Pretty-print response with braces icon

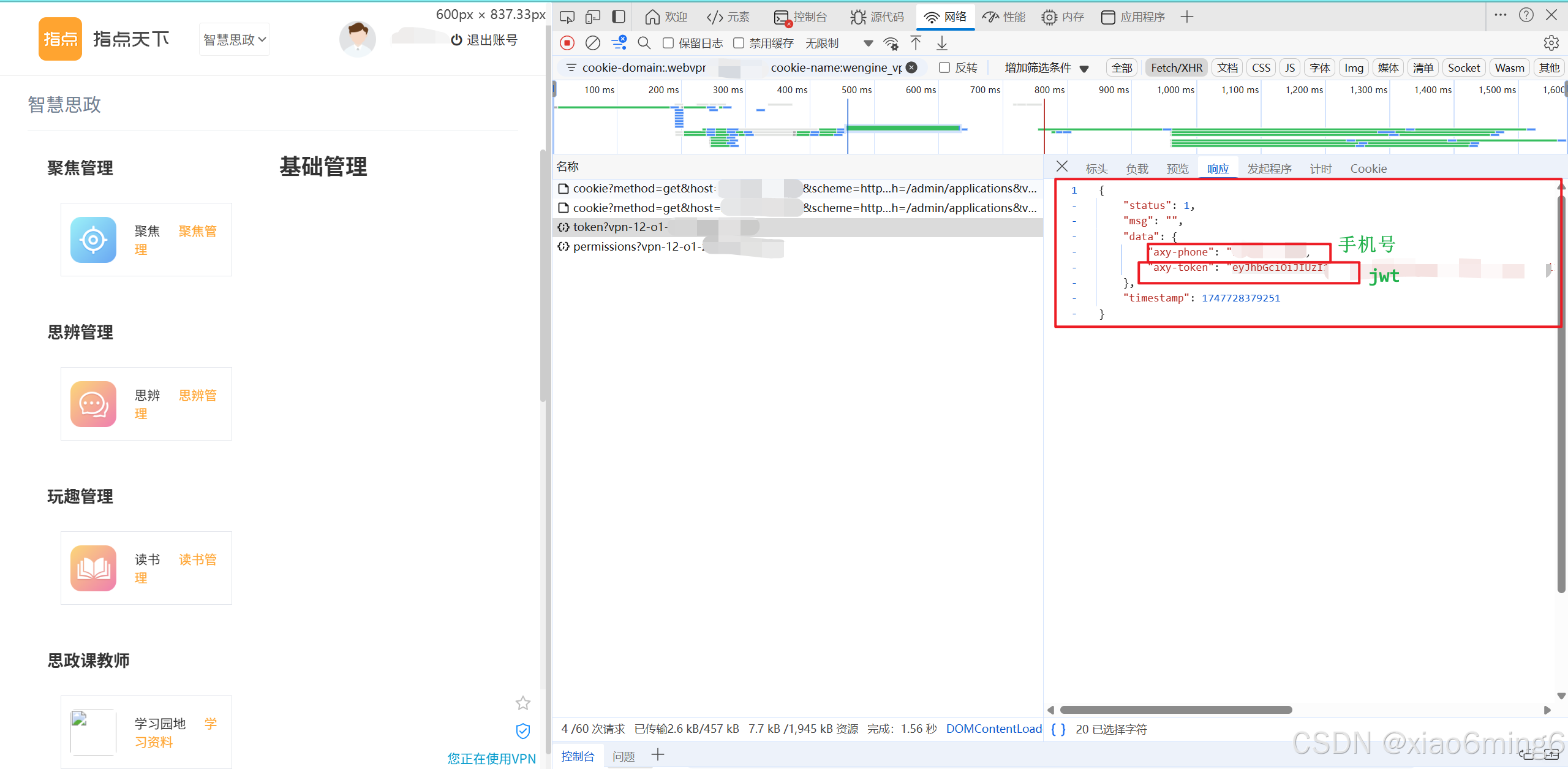pos(1058,729)
